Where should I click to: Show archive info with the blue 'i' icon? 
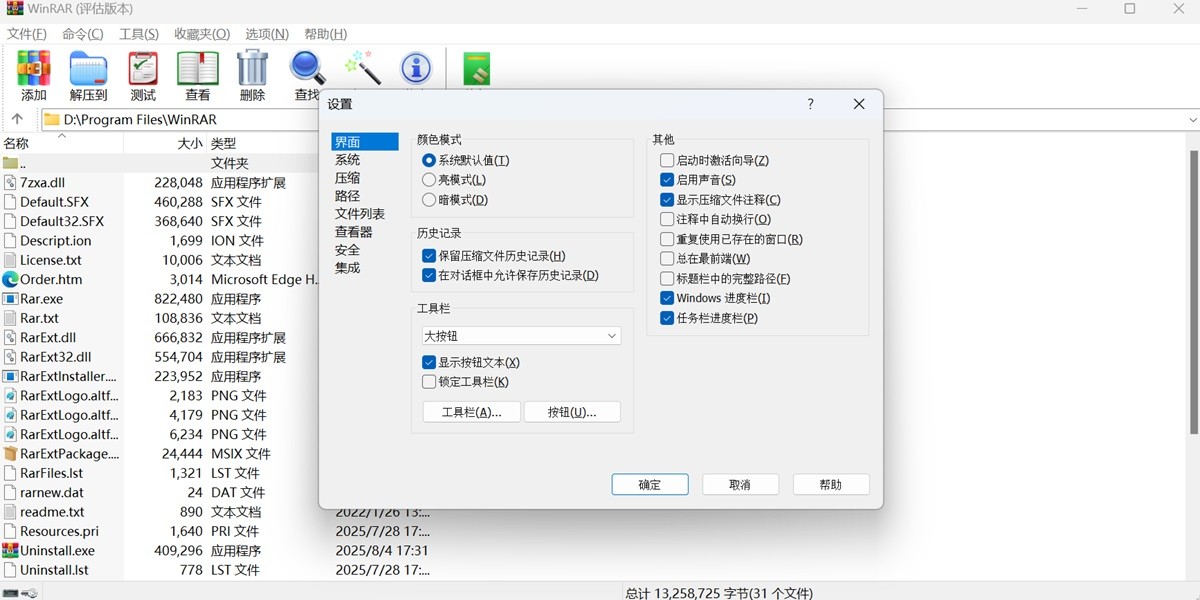pyautogui.click(x=415, y=70)
